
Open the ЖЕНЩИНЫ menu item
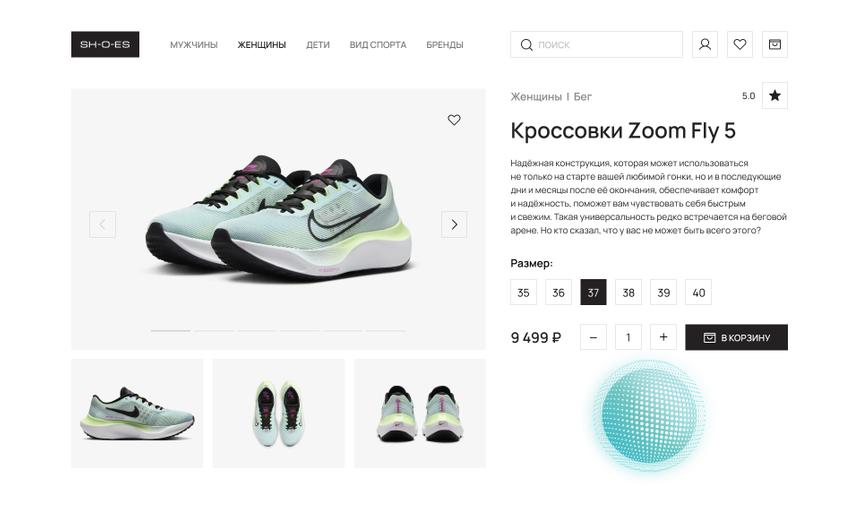pos(262,45)
